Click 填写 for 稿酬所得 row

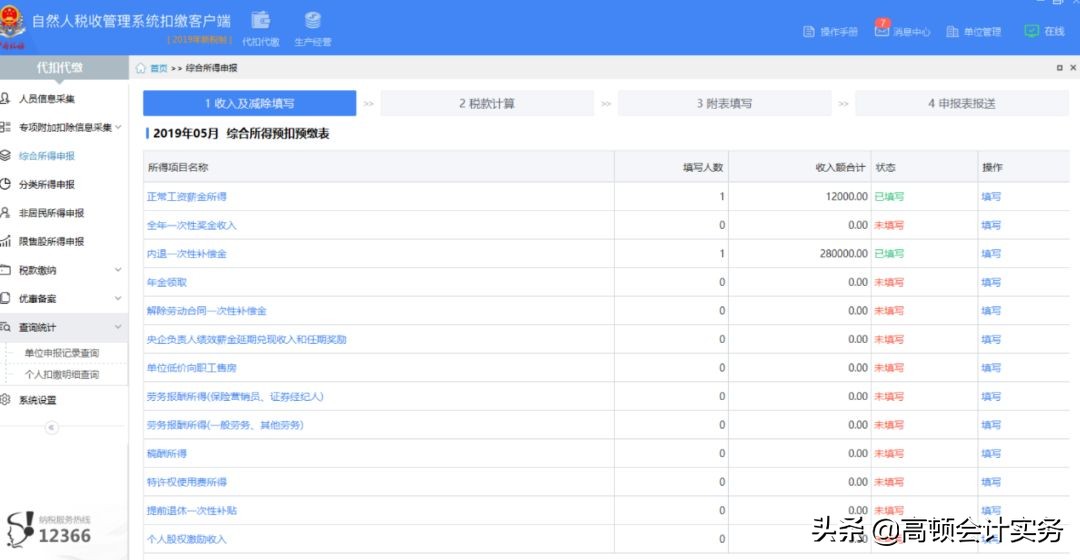(991, 453)
